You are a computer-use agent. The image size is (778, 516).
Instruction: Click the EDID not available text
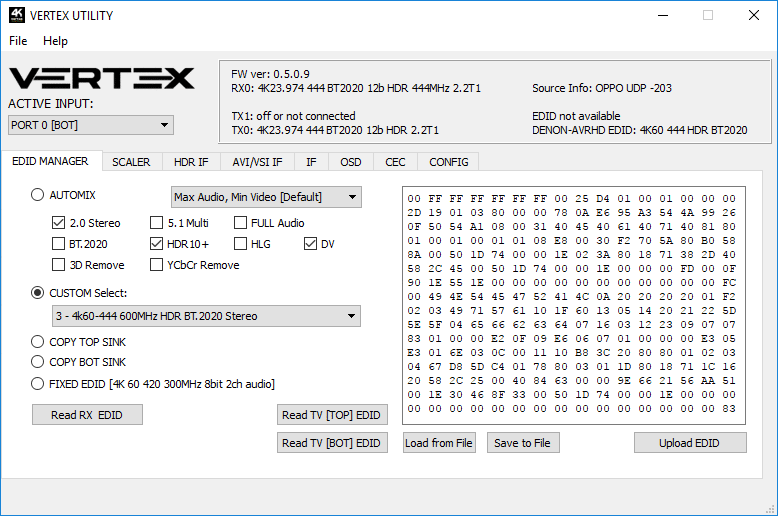click(576, 116)
